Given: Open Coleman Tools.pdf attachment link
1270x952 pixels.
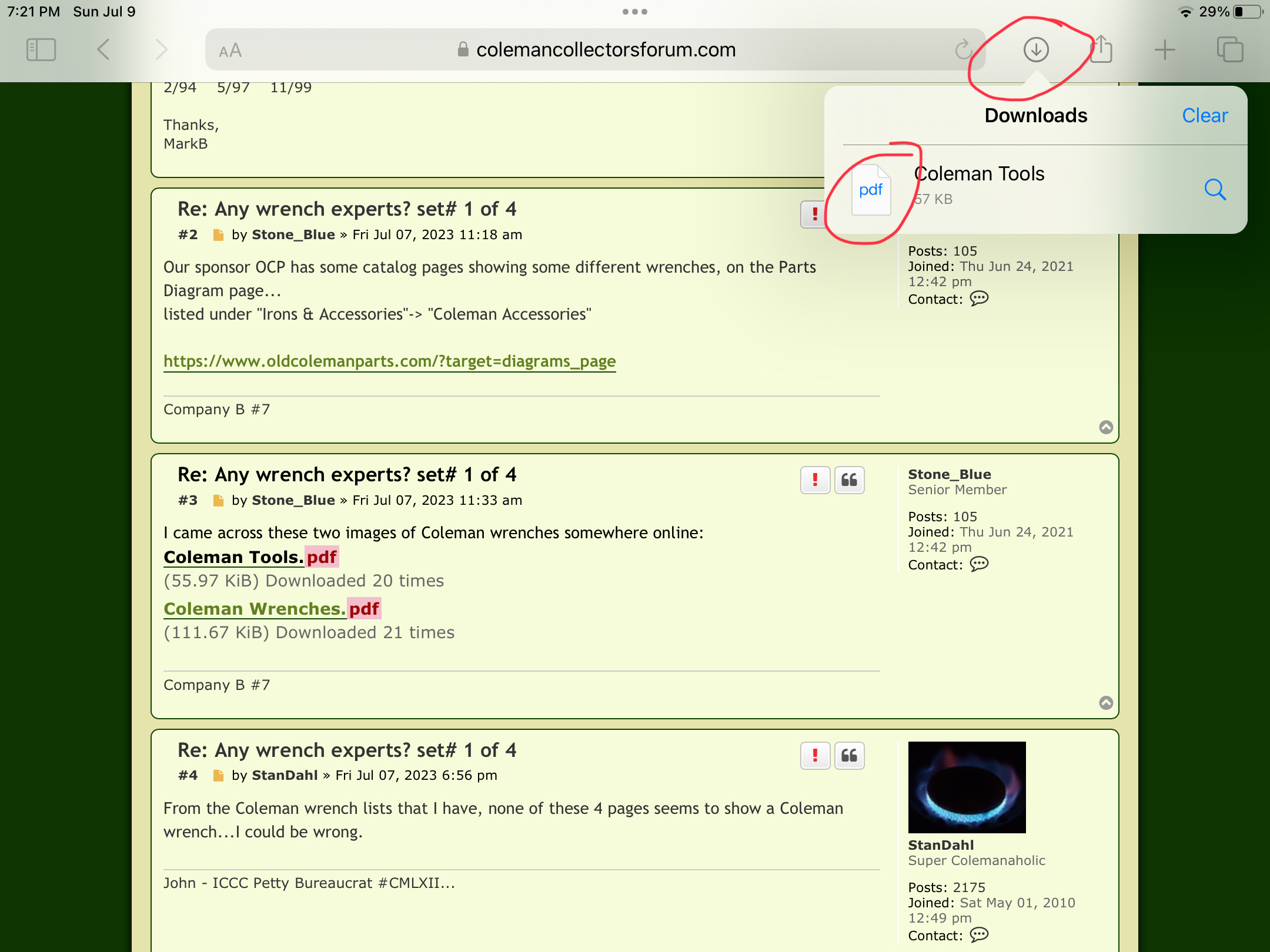Looking at the screenshot, I should pyautogui.click(x=250, y=557).
